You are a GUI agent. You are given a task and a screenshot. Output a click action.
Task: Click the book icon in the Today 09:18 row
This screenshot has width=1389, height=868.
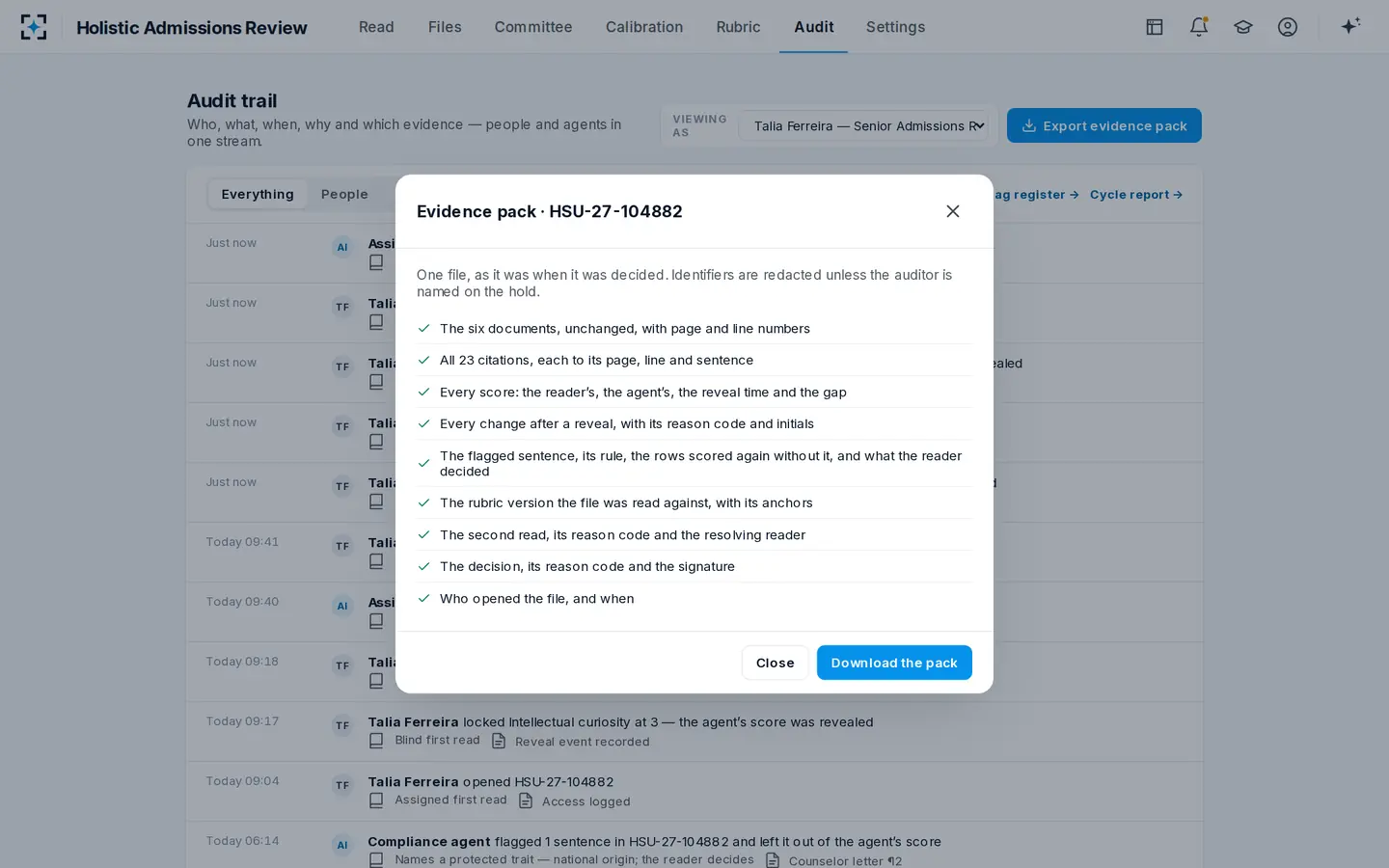coord(376,681)
